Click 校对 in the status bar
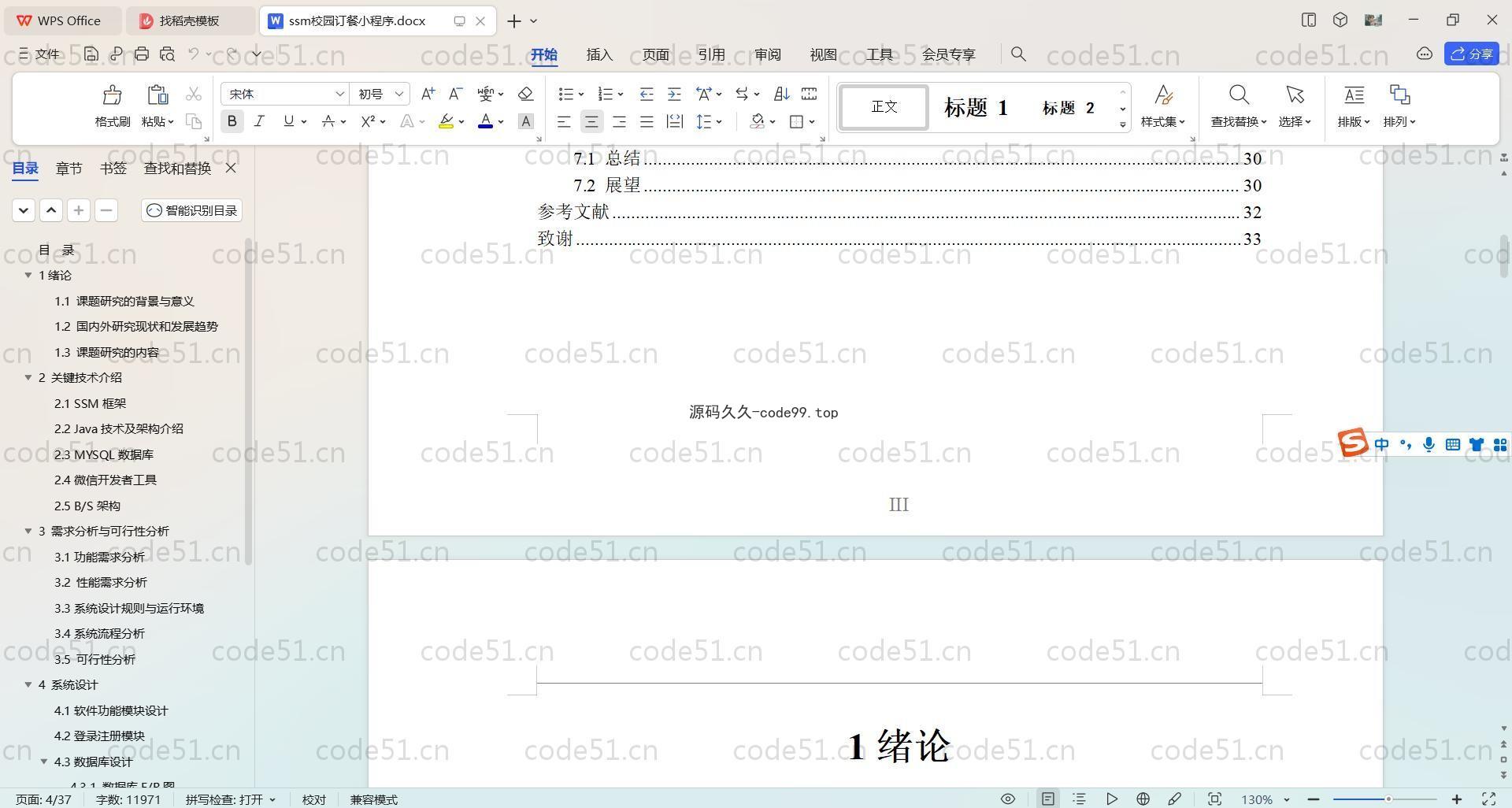This screenshot has width=1512, height=808. click(314, 799)
